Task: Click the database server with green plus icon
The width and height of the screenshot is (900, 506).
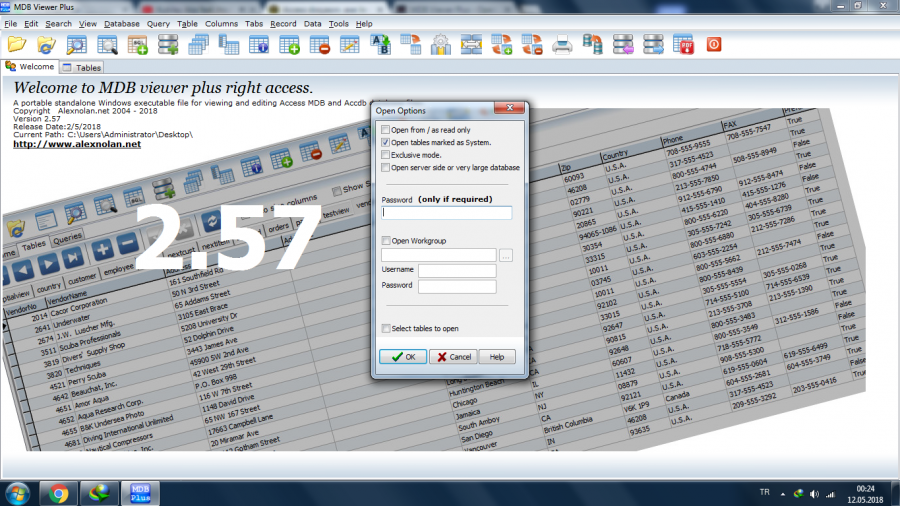Action: pyautogui.click(x=168, y=44)
